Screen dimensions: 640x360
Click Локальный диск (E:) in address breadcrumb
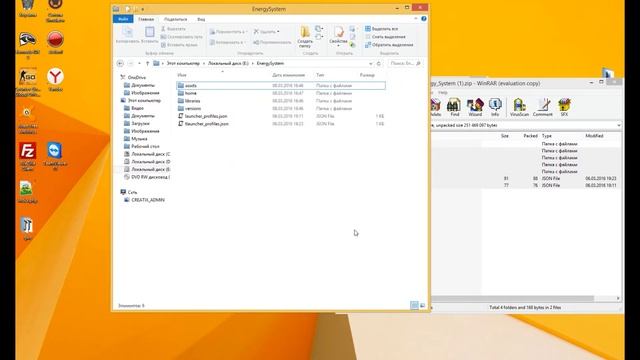pyautogui.click(x=228, y=64)
